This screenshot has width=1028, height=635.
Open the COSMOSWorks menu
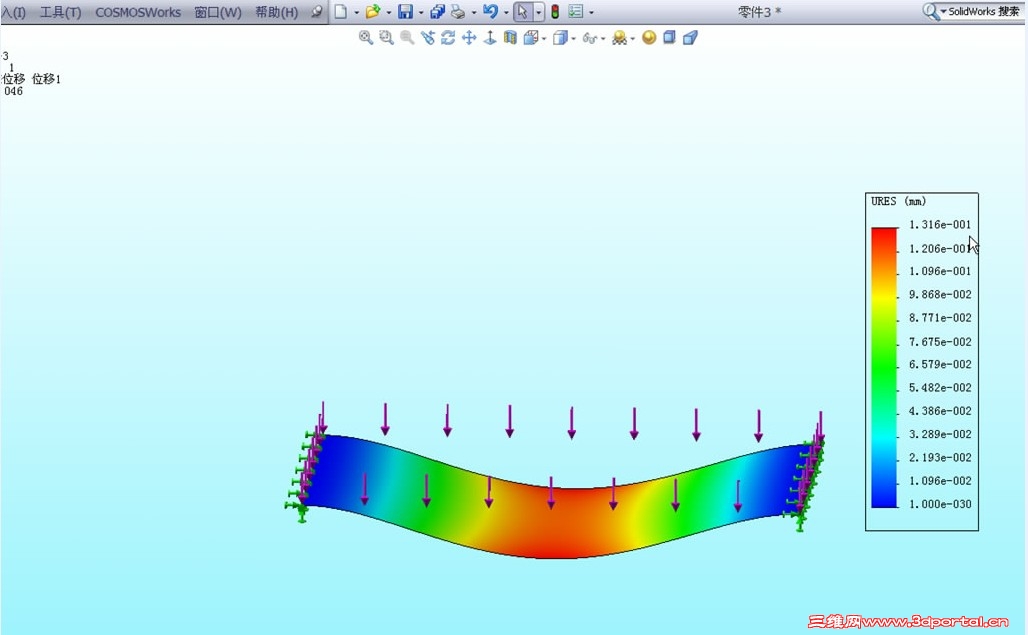(138, 12)
